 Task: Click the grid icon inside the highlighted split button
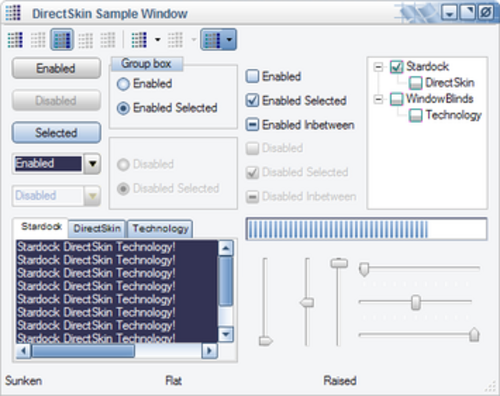click(213, 40)
